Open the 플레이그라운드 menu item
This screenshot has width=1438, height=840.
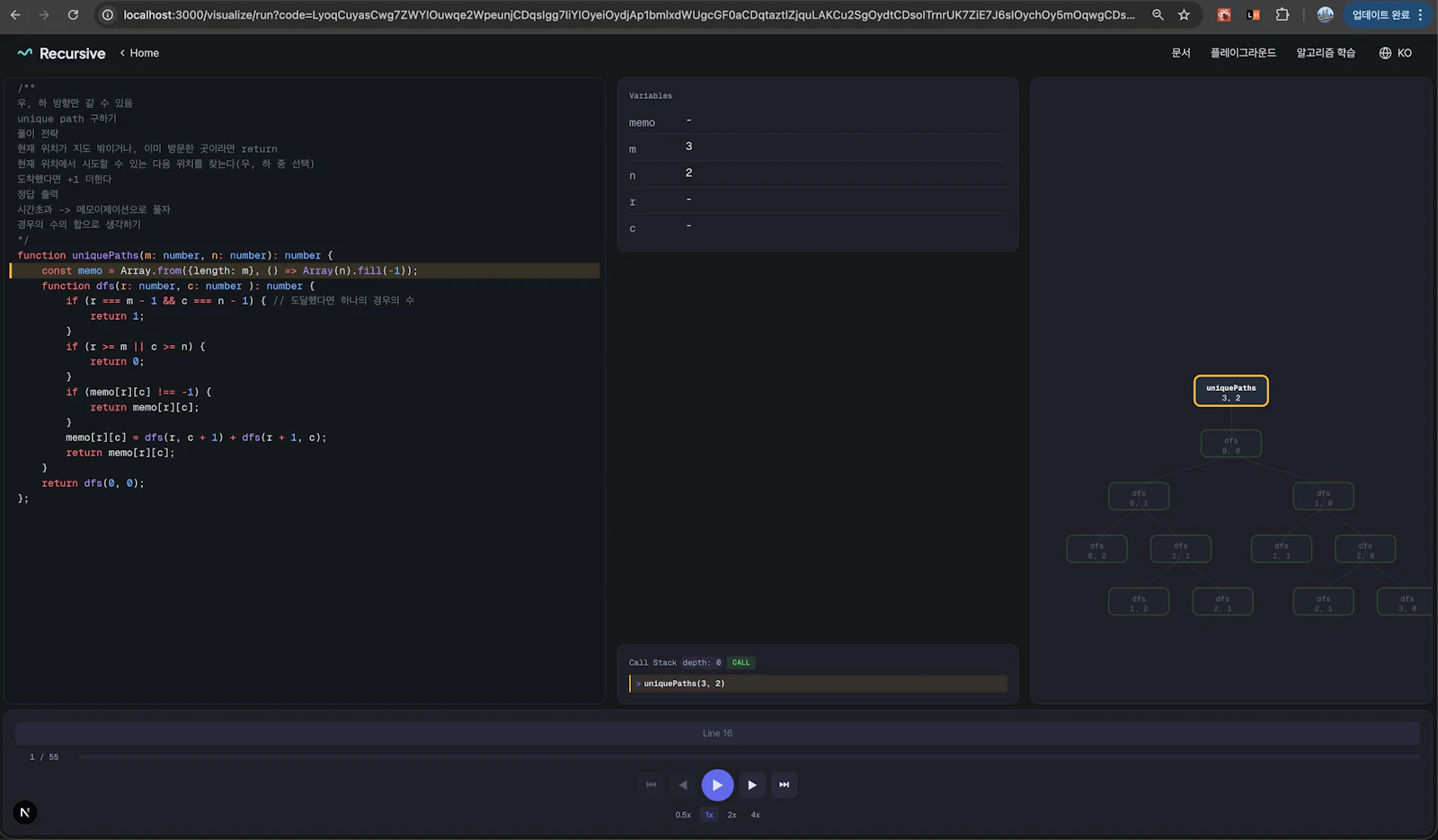pyautogui.click(x=1243, y=52)
